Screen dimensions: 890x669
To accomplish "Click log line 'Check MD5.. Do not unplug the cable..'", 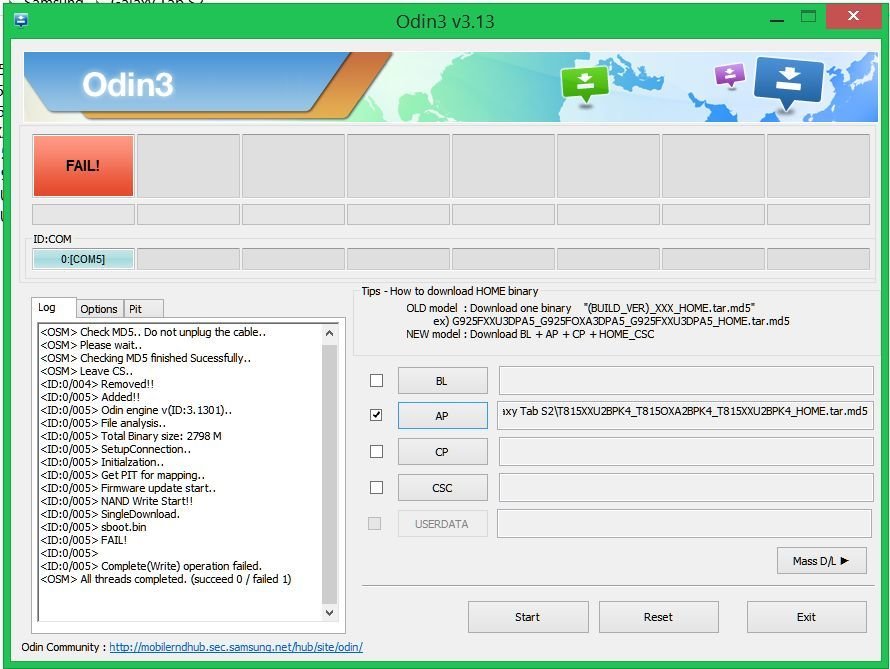I will coord(153,332).
